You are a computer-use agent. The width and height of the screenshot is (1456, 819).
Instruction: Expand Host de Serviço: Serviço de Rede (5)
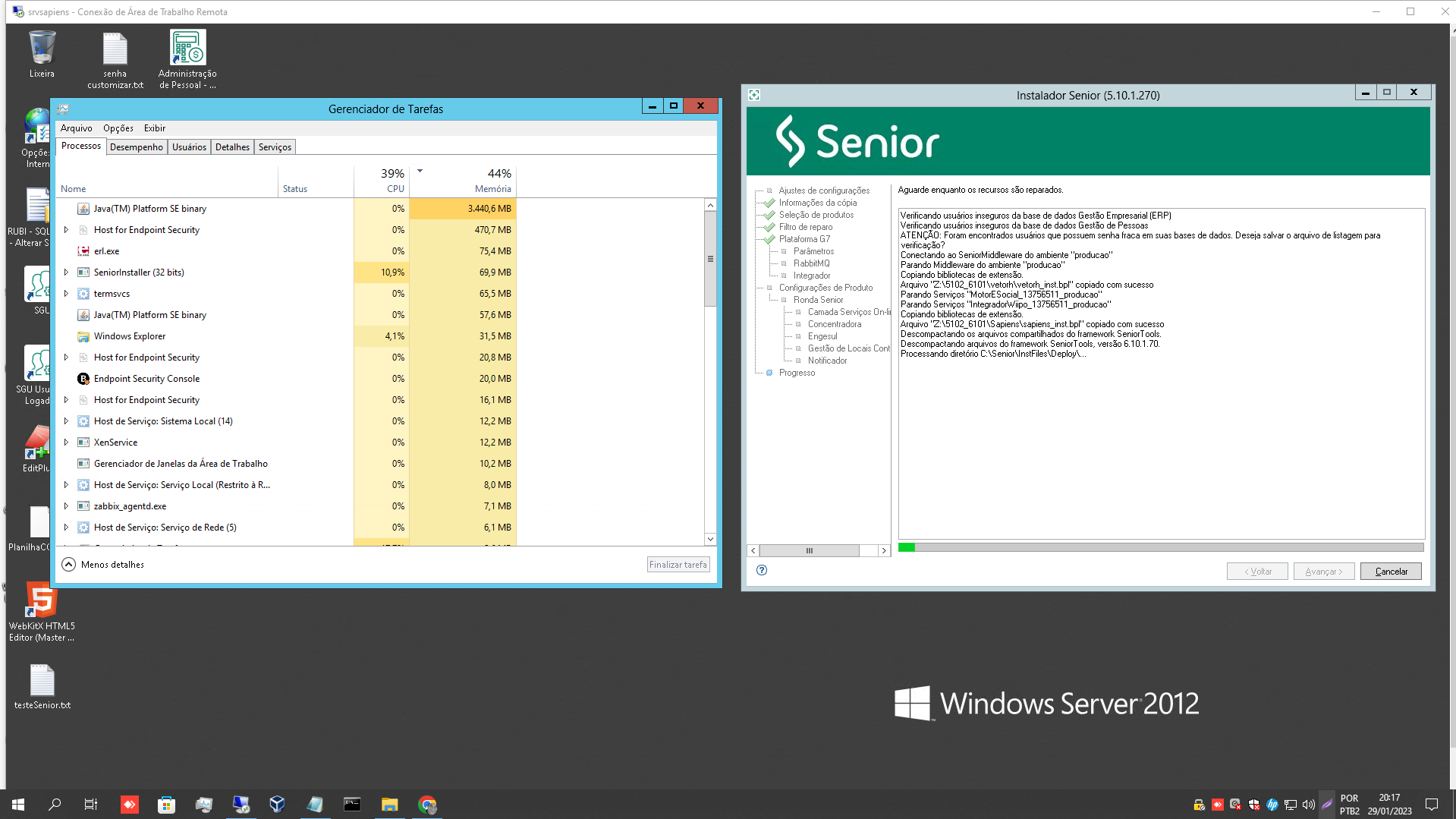66,527
